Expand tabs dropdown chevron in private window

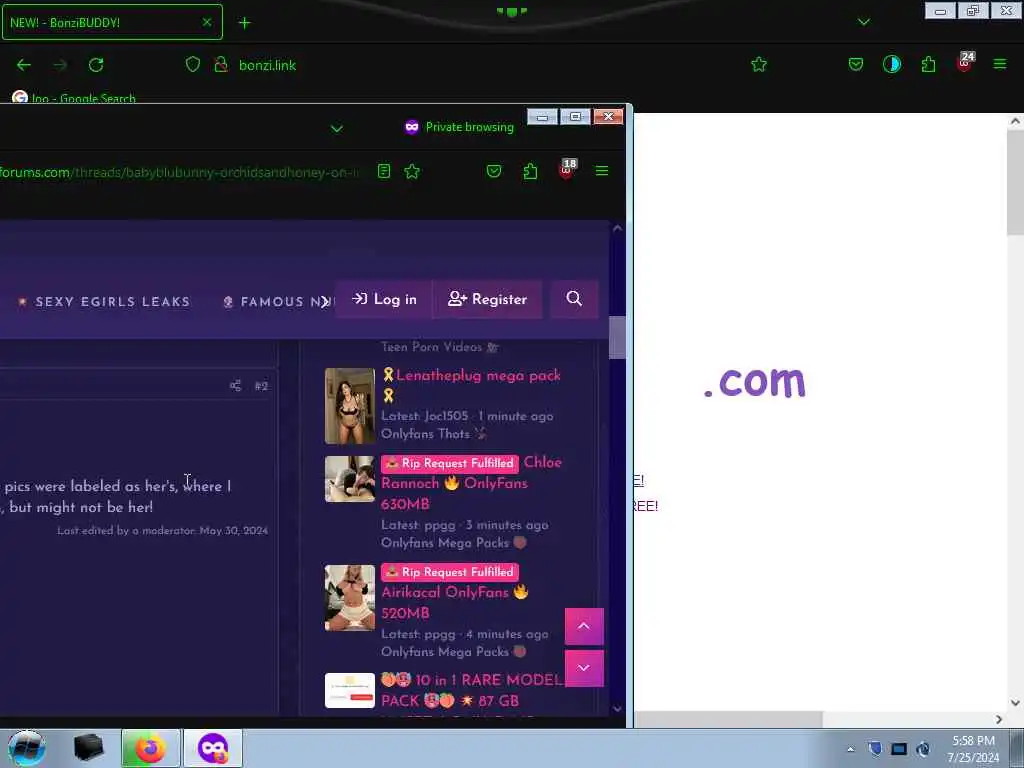pyautogui.click(x=336, y=129)
